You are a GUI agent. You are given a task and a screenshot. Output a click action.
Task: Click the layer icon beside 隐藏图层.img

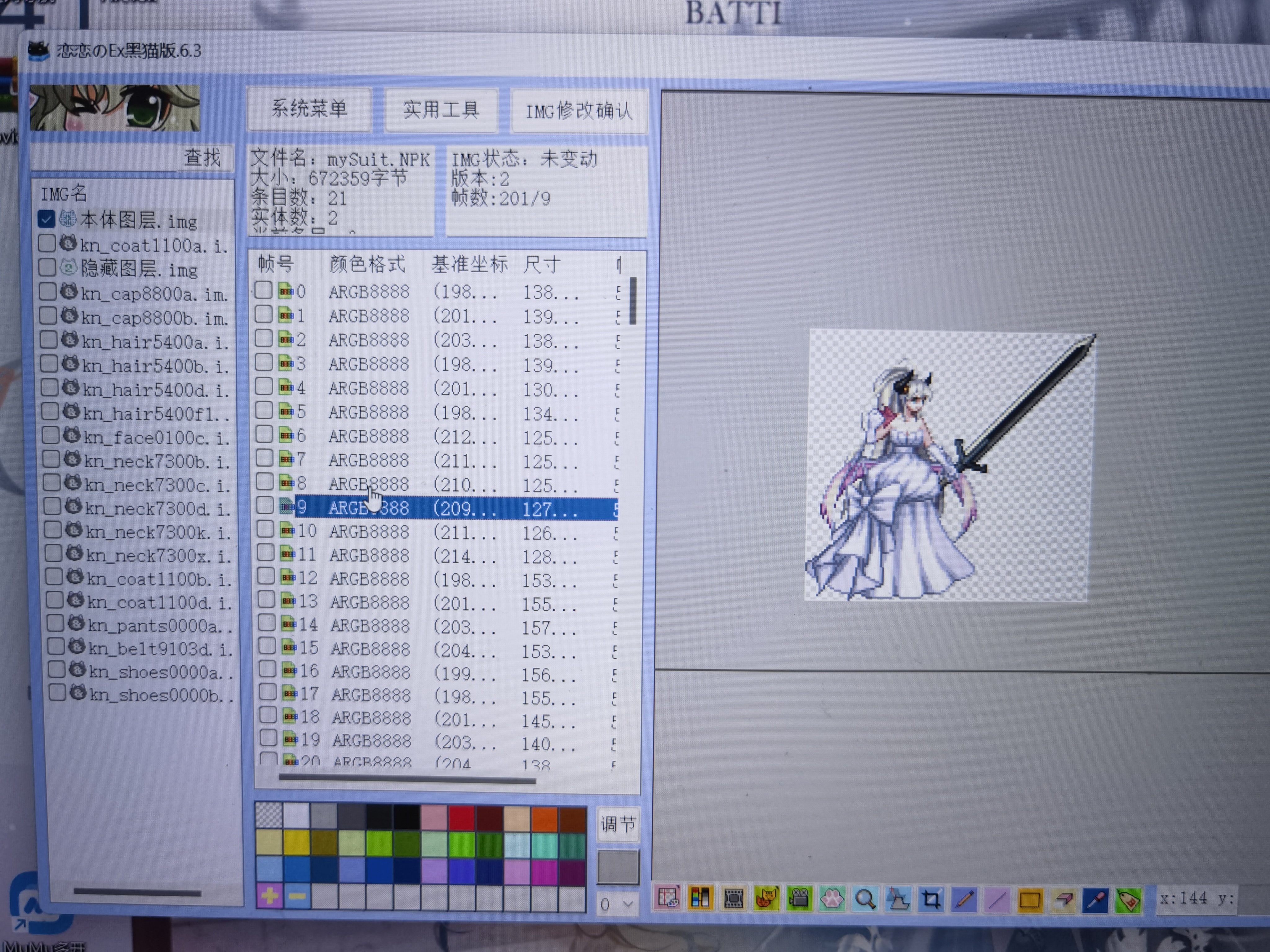pos(68,267)
